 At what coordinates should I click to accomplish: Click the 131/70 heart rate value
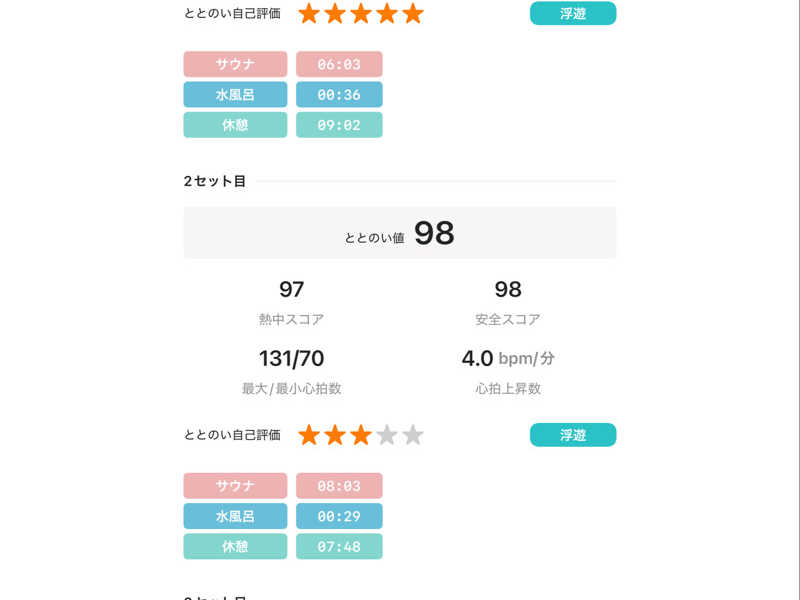pyautogui.click(x=291, y=358)
